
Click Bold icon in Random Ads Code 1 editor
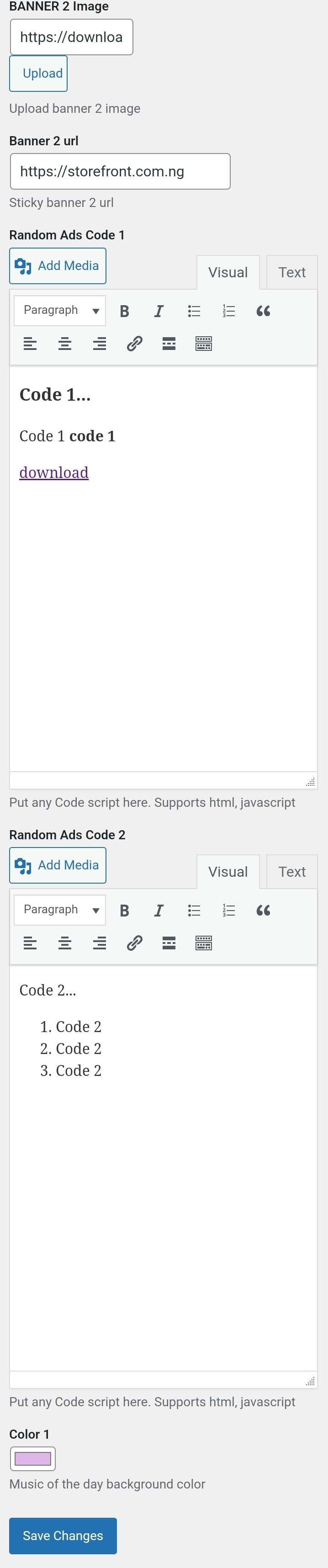point(125,311)
